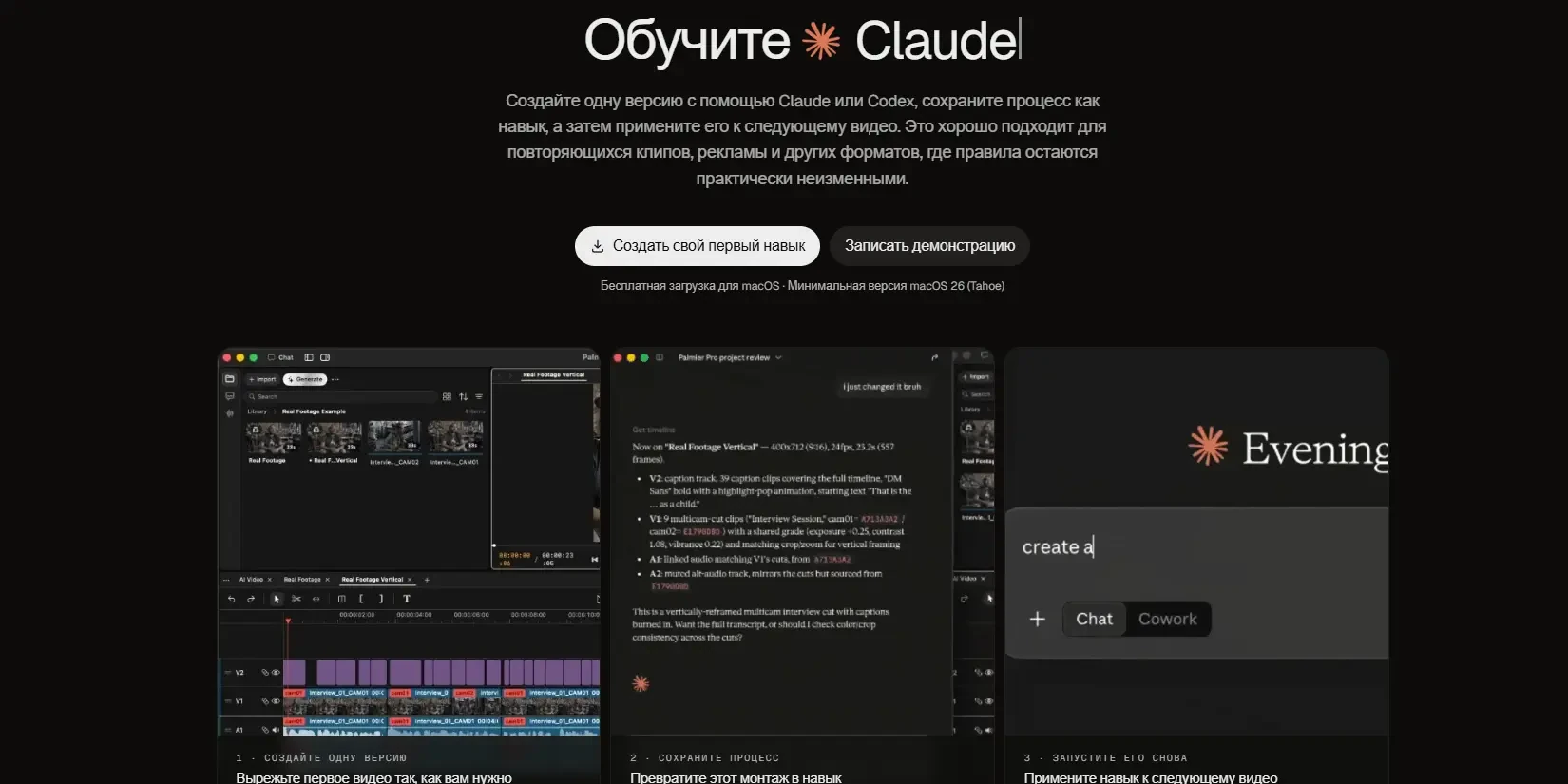
Task: Set the out point with right bracket
Action: click(381, 600)
